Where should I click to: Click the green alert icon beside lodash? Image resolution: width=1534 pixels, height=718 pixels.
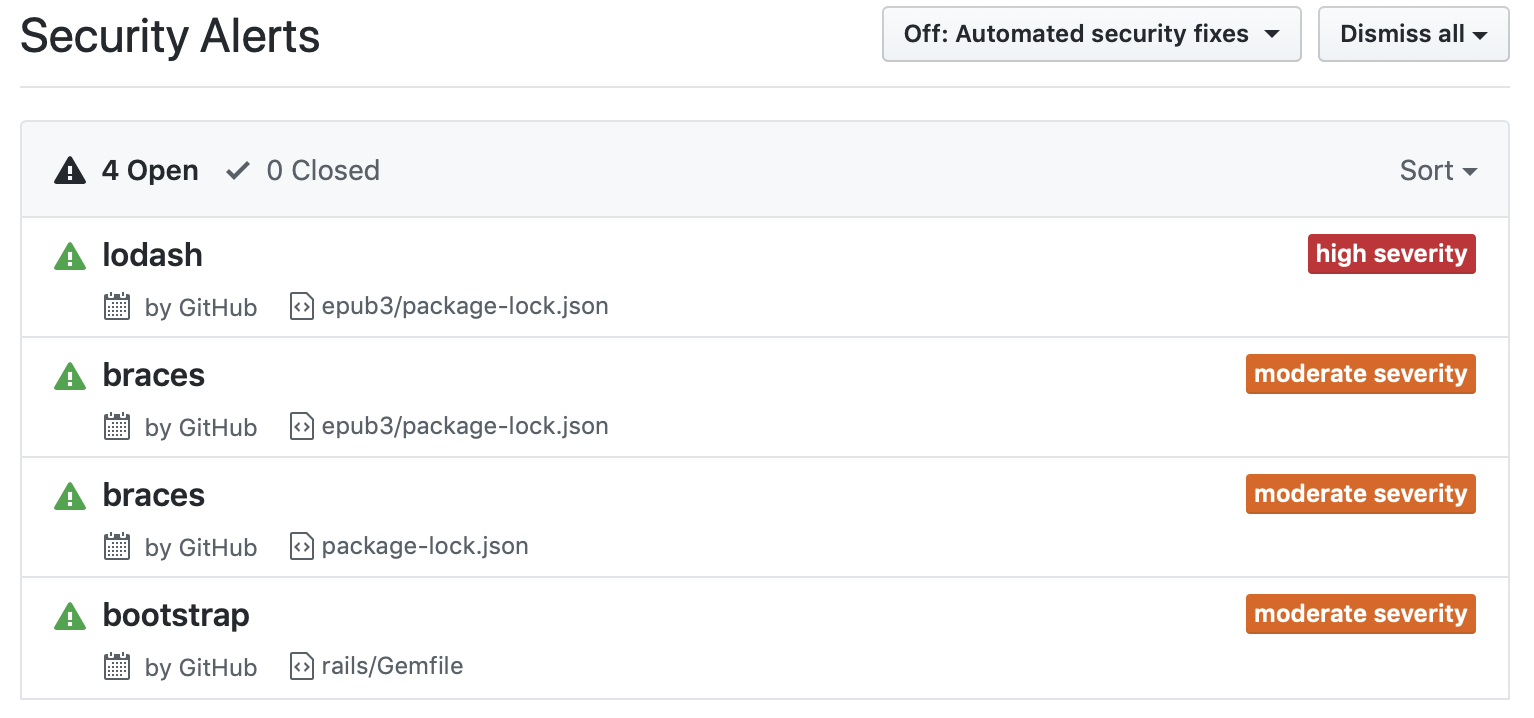coord(69,257)
